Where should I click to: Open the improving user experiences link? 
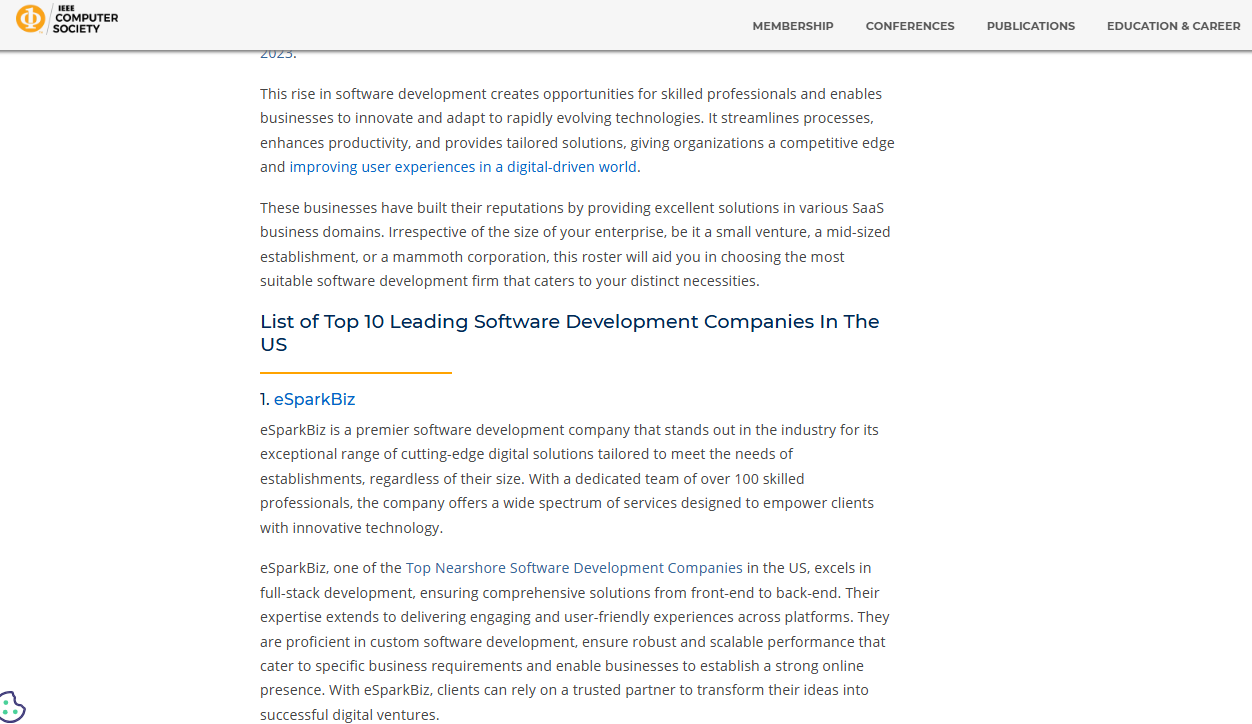coord(463,167)
